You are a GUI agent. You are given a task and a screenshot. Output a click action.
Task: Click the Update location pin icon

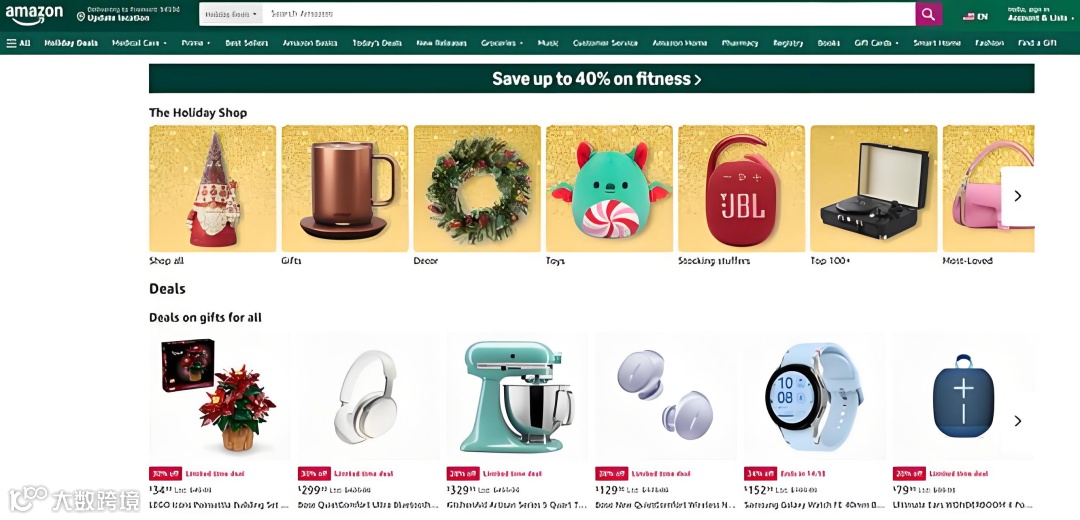81,15
